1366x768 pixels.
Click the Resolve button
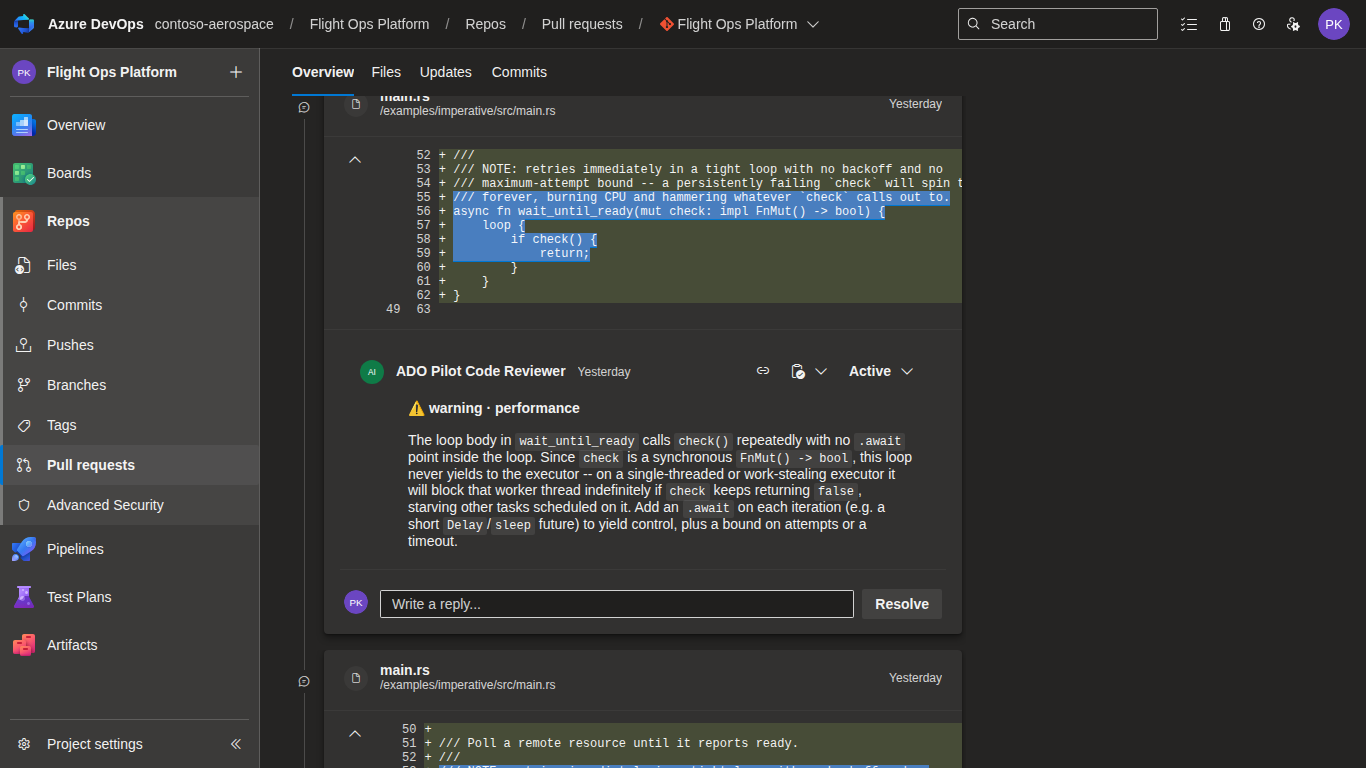[x=902, y=604]
